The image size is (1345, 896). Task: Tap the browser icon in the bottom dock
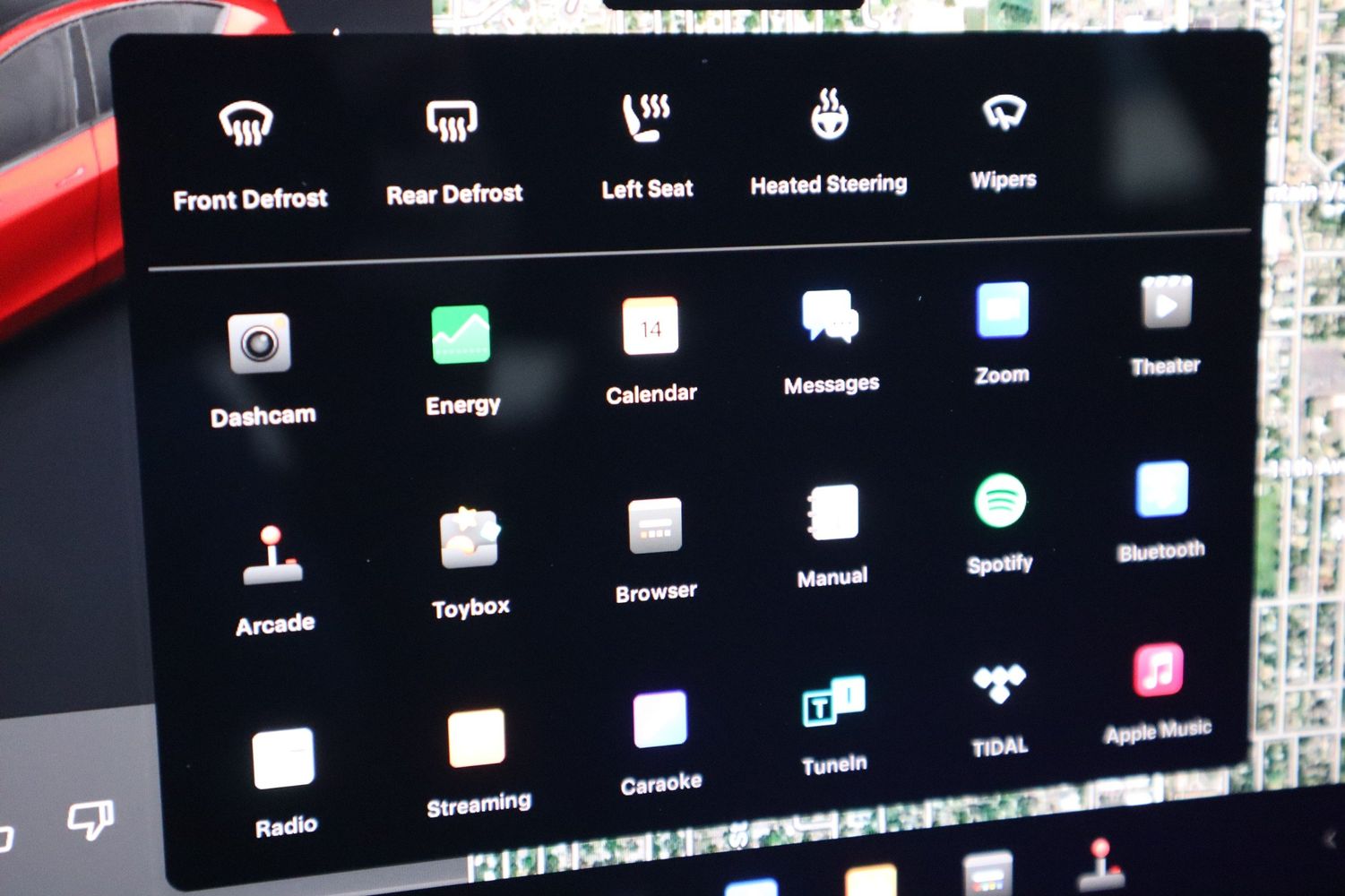pyautogui.click(x=988, y=874)
